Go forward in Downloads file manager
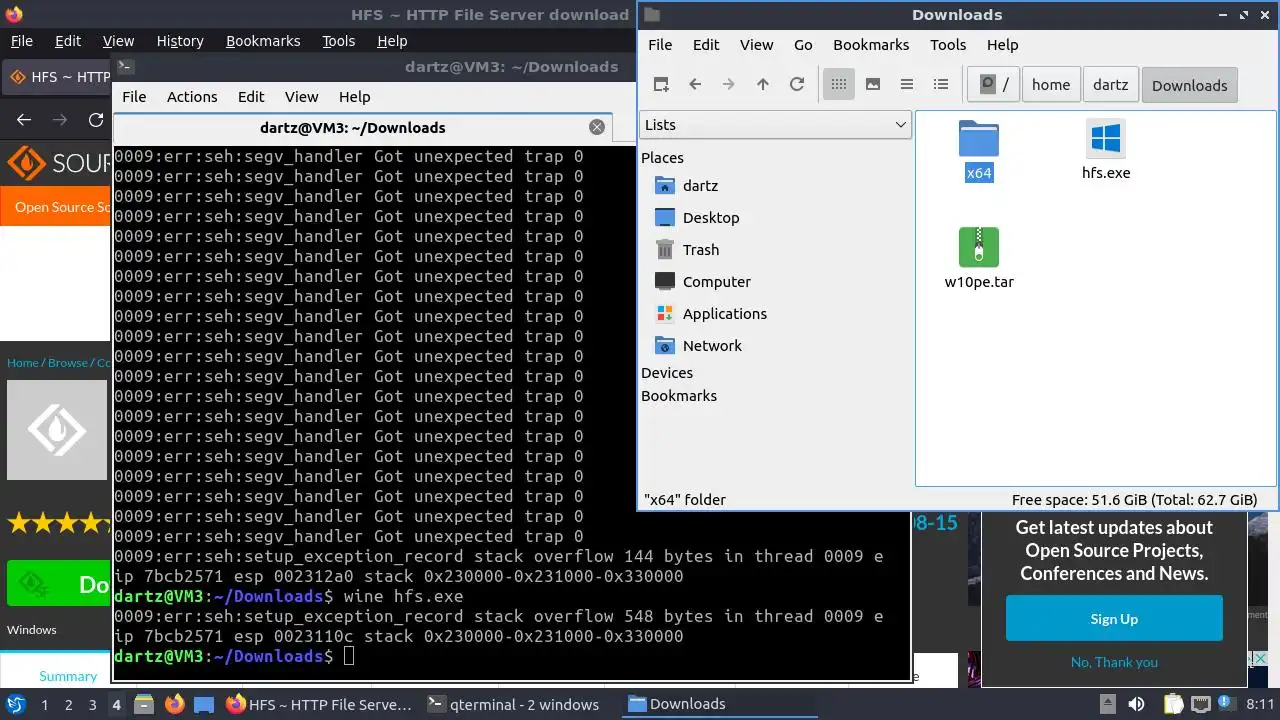Screen dimensions: 1280x720 (729, 85)
